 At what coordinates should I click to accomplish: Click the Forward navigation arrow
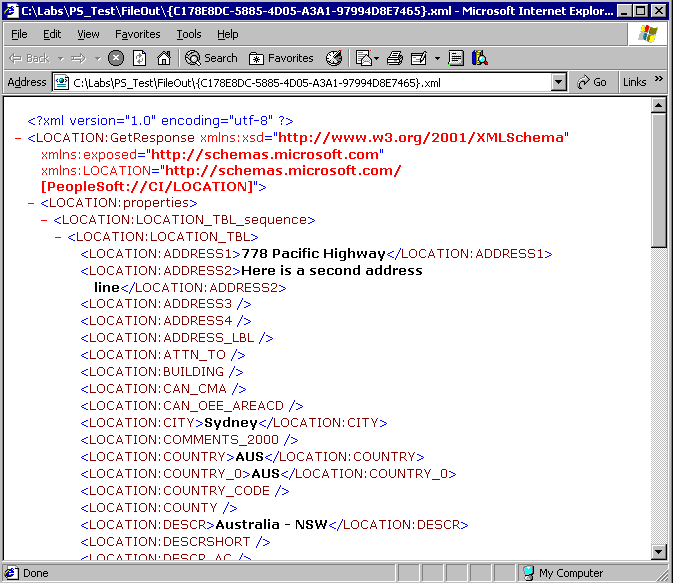point(79,58)
